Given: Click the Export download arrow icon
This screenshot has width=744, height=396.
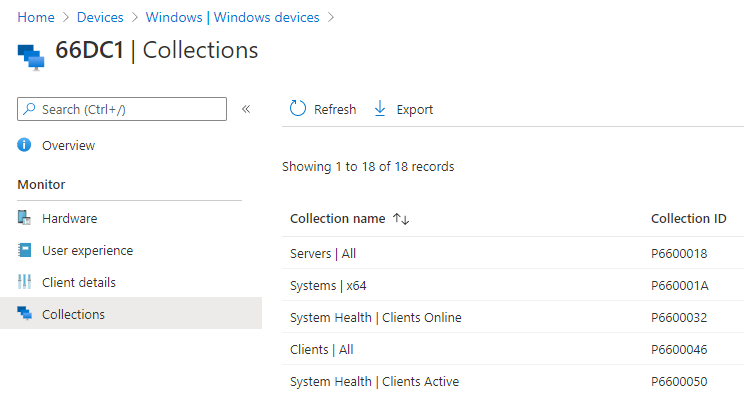Looking at the screenshot, I should point(380,109).
